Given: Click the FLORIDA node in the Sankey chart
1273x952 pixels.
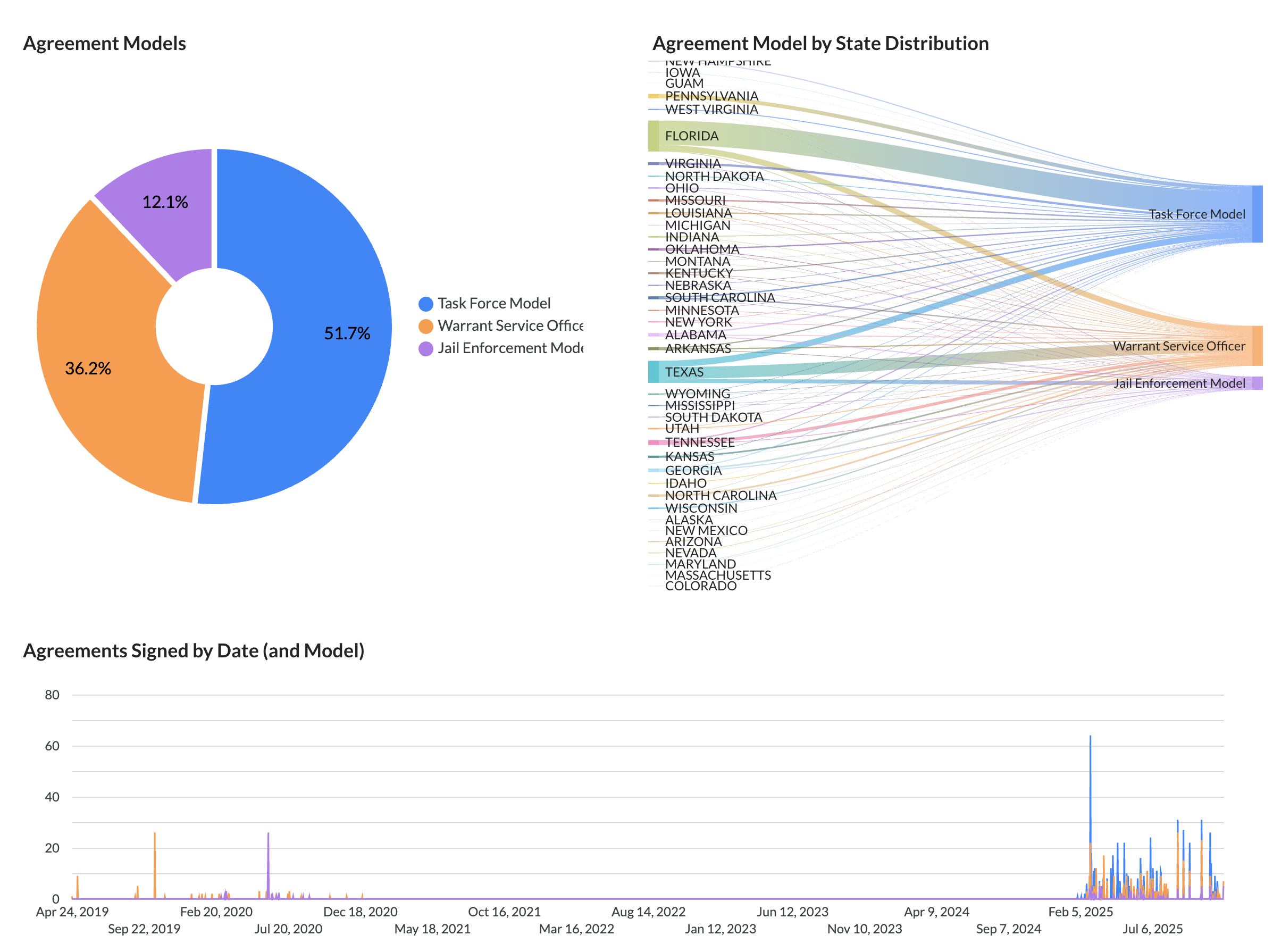Looking at the screenshot, I should tap(653, 136).
